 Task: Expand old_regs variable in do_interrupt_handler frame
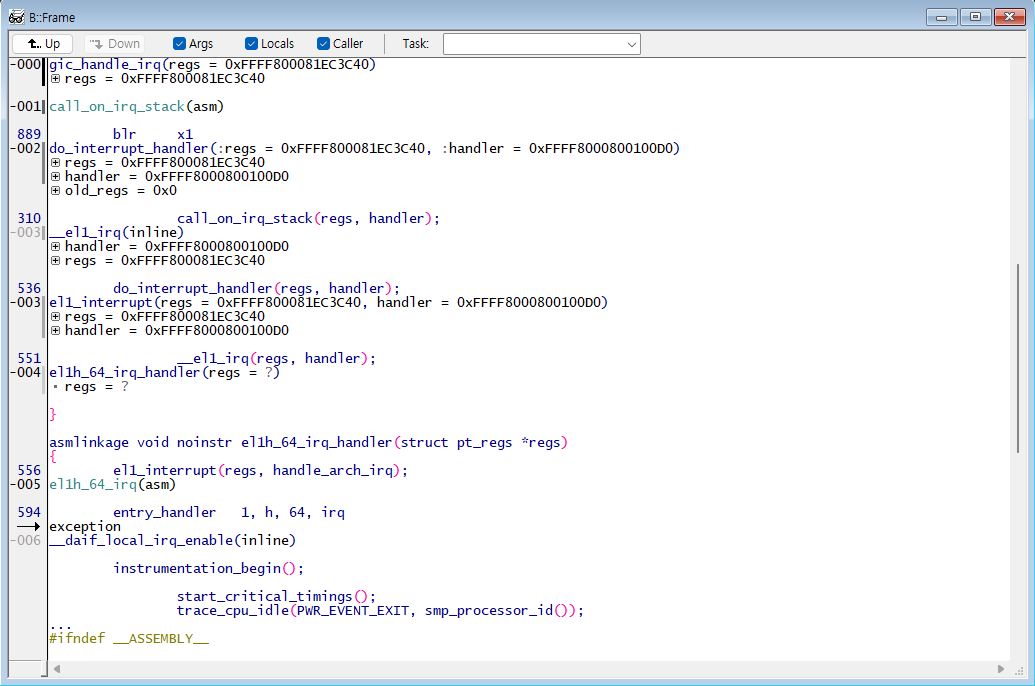tap(55, 190)
